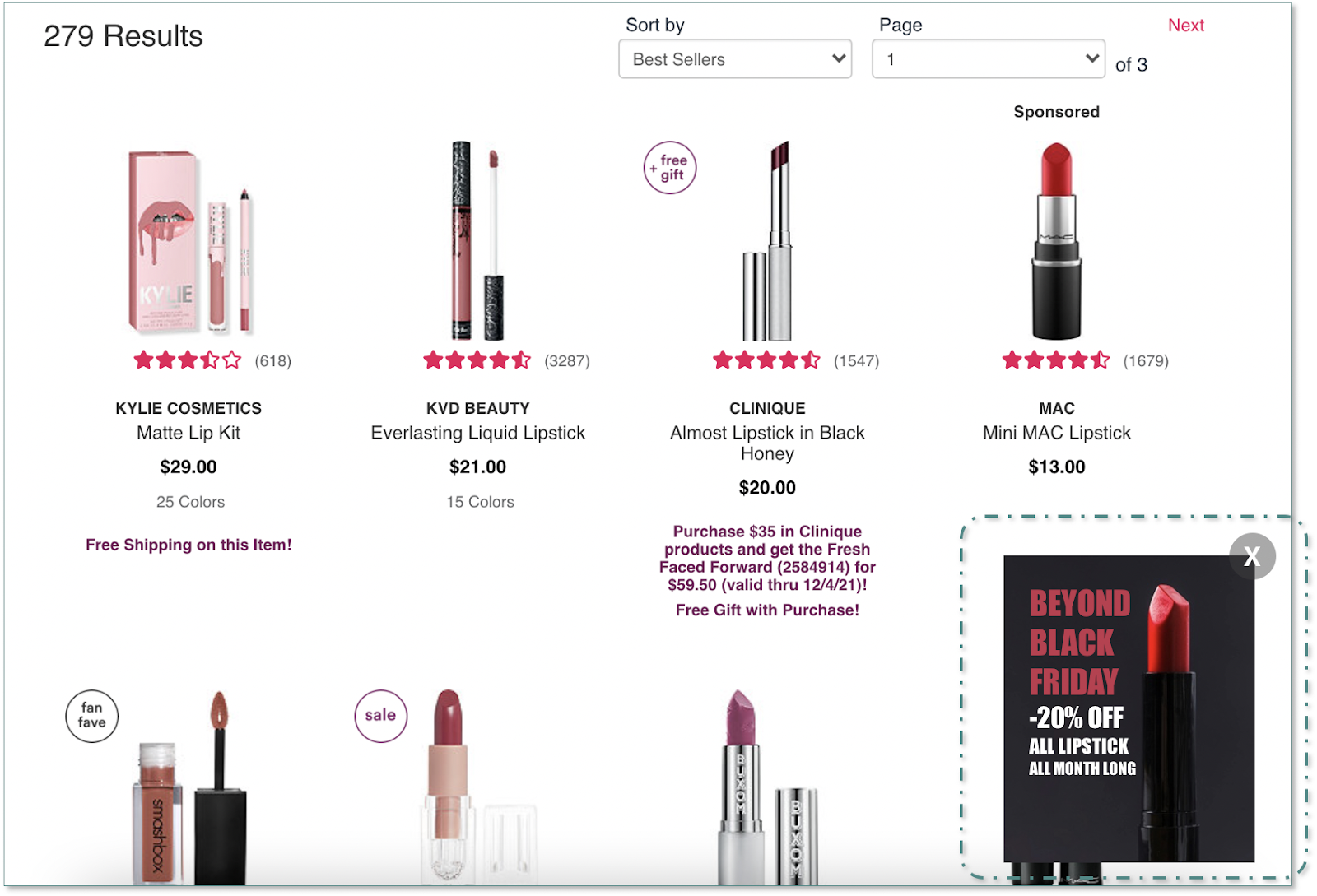Click the free gift badge on Clinique
This screenshot has height=896, width=1317.
(x=670, y=168)
